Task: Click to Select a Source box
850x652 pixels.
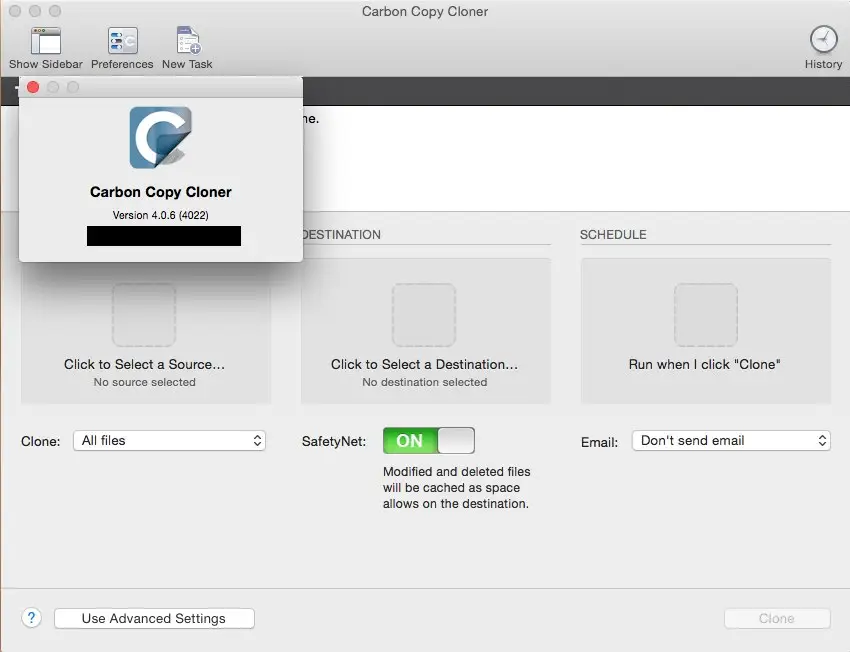Action: 145,331
